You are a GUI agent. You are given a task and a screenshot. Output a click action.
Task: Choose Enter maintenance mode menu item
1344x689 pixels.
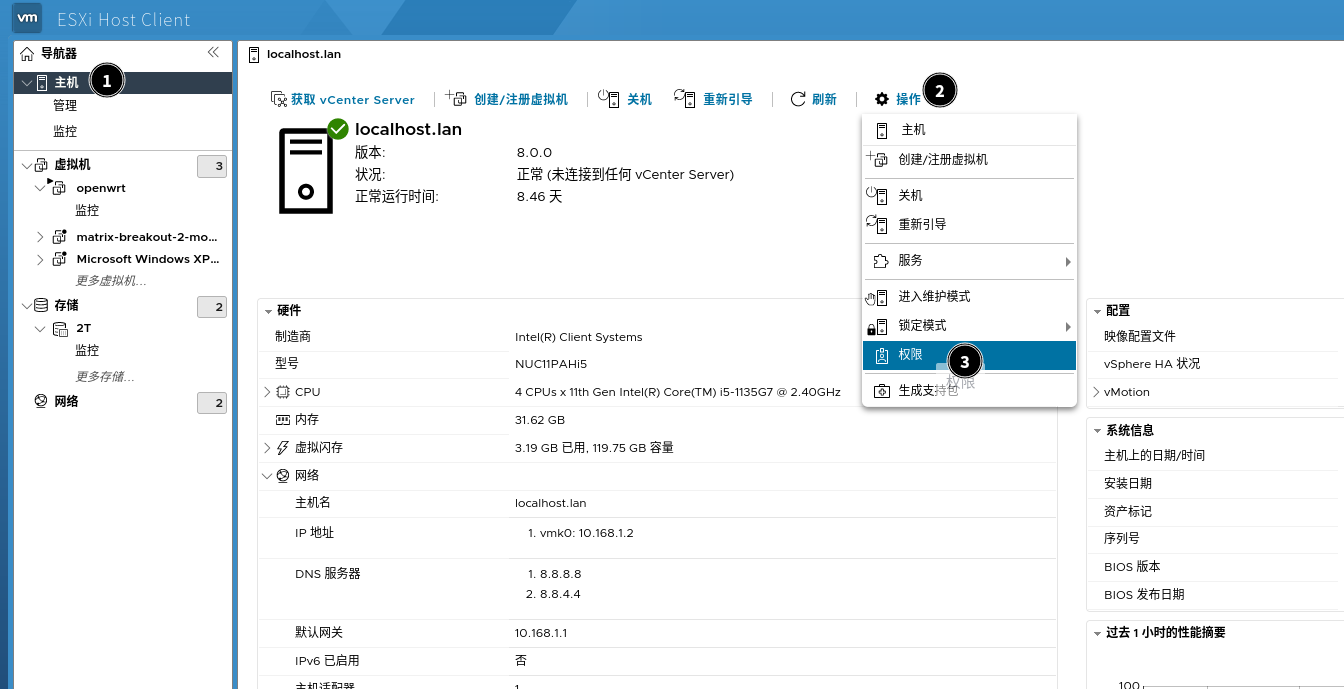click(969, 297)
